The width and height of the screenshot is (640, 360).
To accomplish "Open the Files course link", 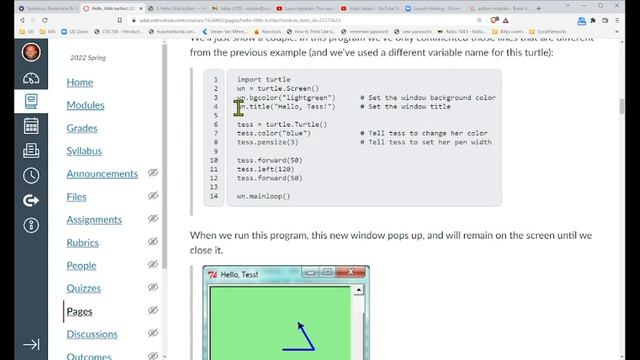I will (x=77, y=197).
